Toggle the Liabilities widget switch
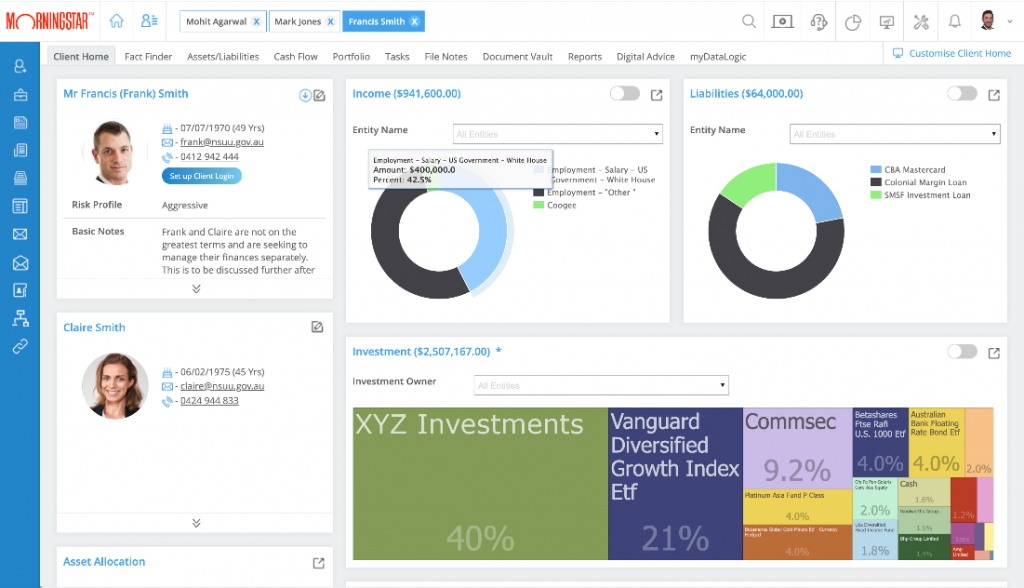 pos(962,93)
